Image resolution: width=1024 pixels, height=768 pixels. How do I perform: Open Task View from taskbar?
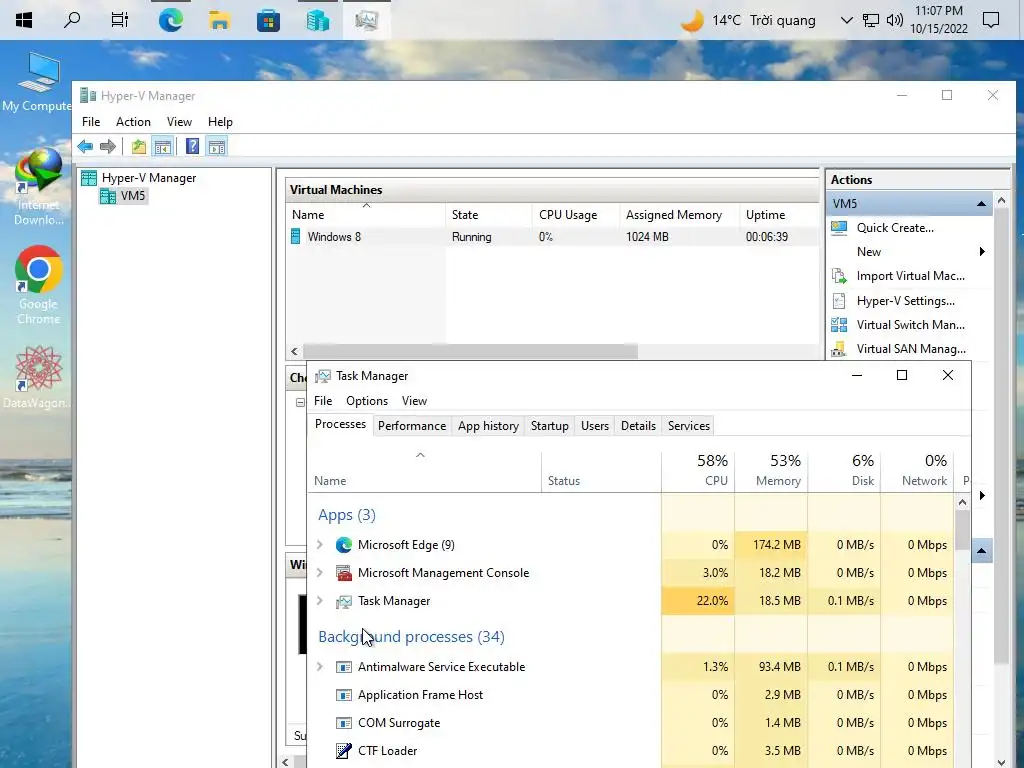click(120, 20)
